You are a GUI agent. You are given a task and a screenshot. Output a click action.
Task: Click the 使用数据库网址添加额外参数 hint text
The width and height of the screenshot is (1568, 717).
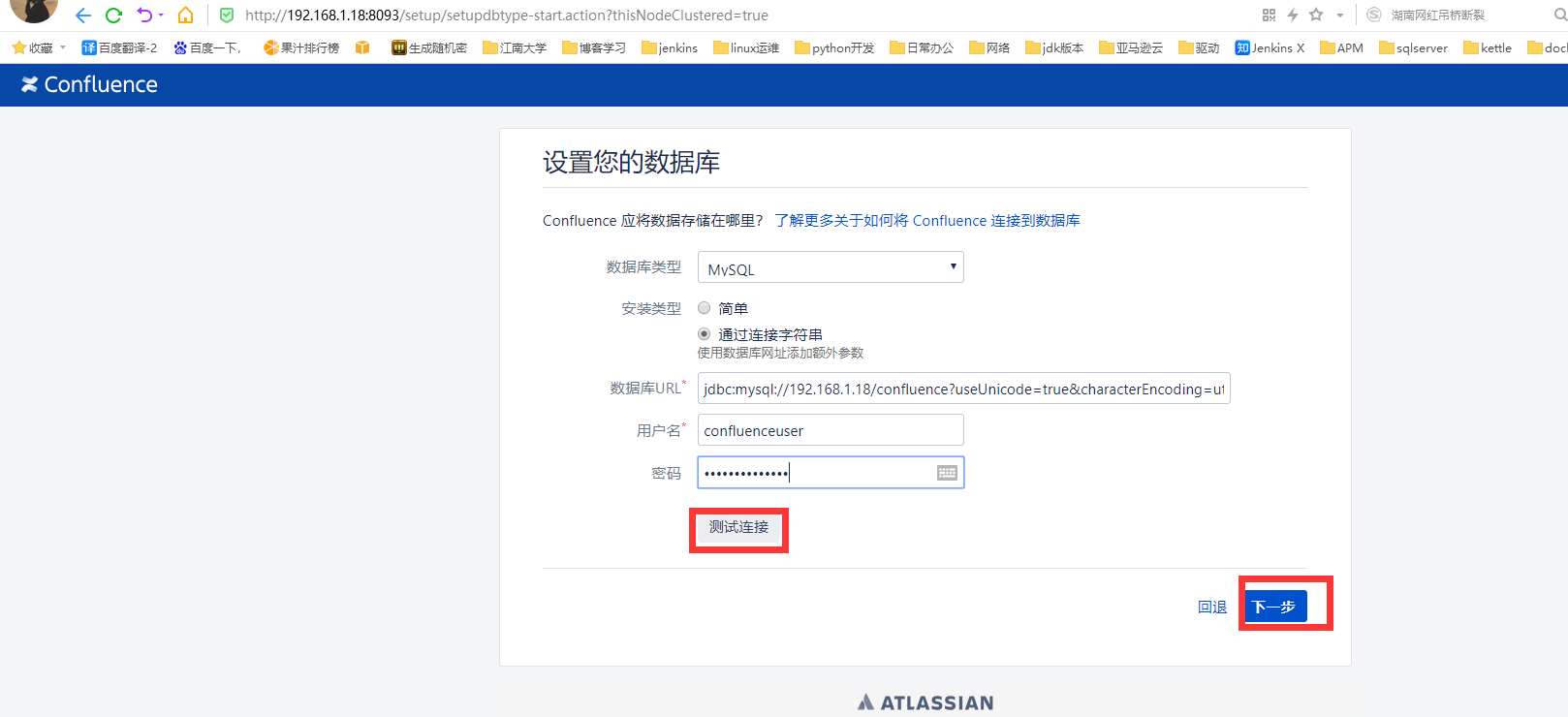(x=780, y=353)
